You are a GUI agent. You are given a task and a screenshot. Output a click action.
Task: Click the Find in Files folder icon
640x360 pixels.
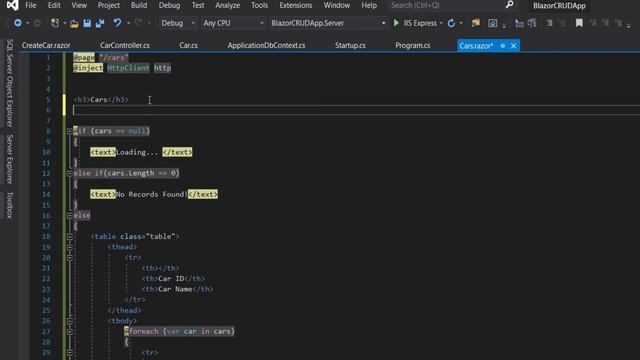tap(476, 23)
